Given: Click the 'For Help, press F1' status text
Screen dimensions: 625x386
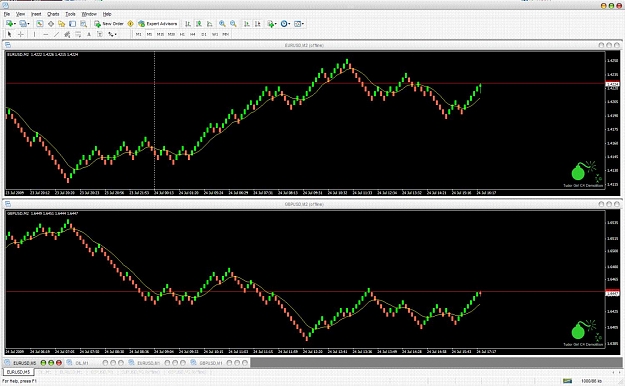Looking at the screenshot, I should 19,381.
